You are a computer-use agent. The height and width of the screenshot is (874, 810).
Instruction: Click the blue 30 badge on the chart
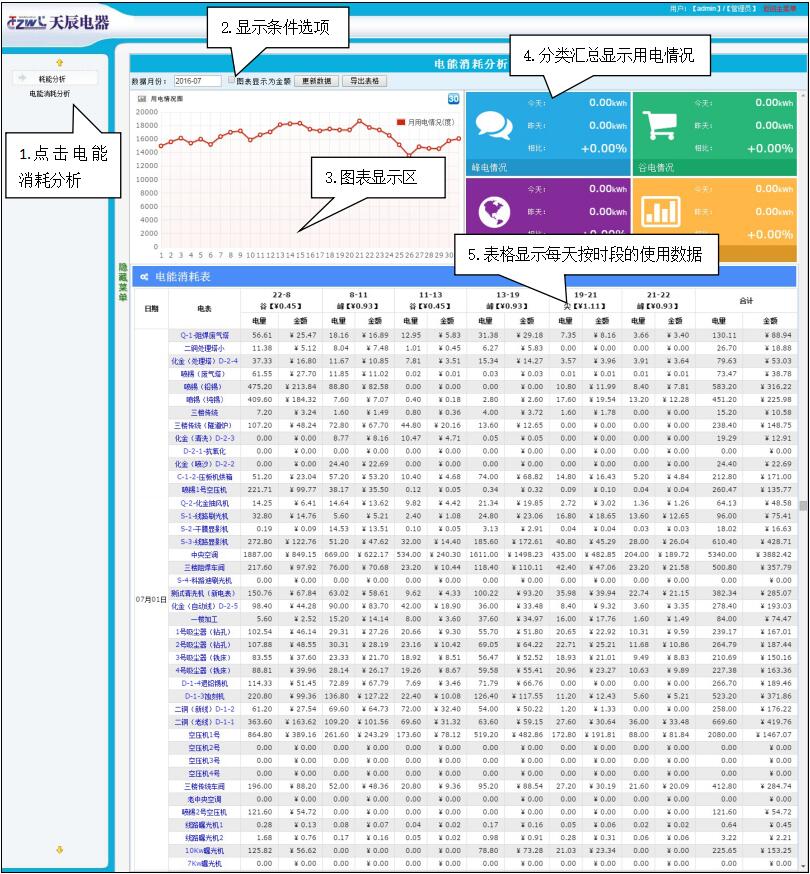(x=453, y=99)
